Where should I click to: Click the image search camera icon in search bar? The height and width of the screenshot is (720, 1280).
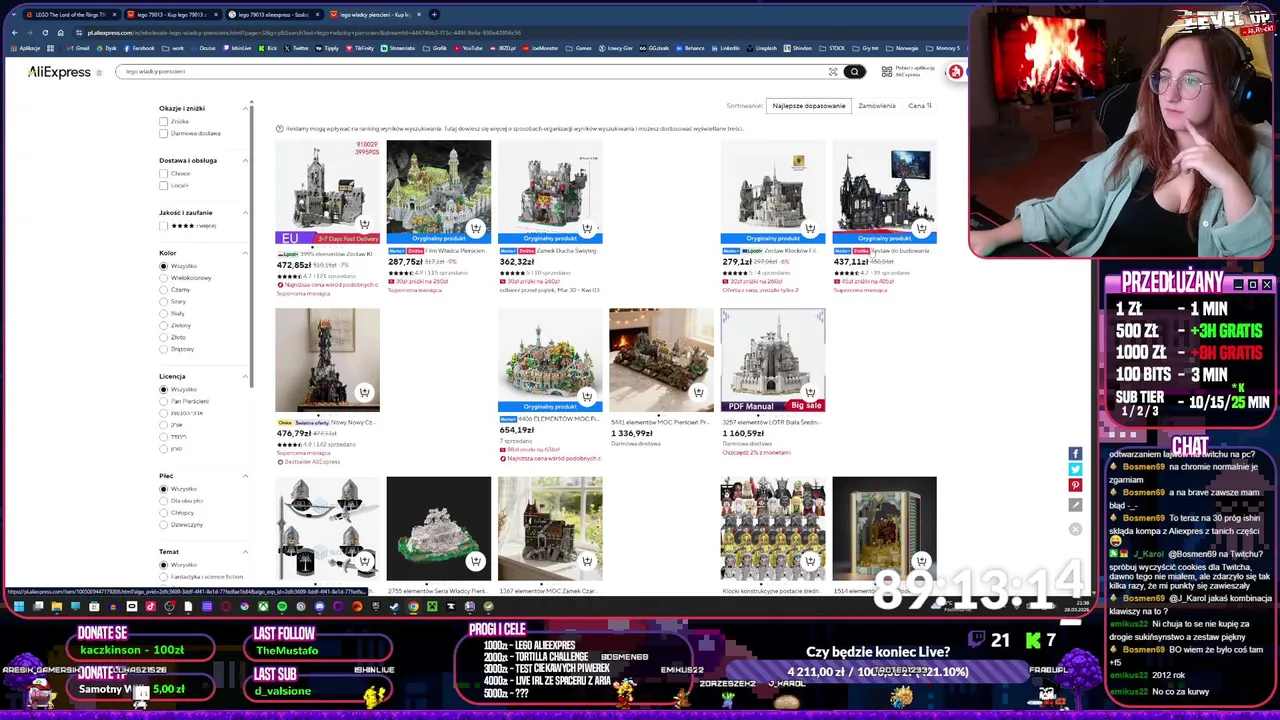click(x=832, y=72)
